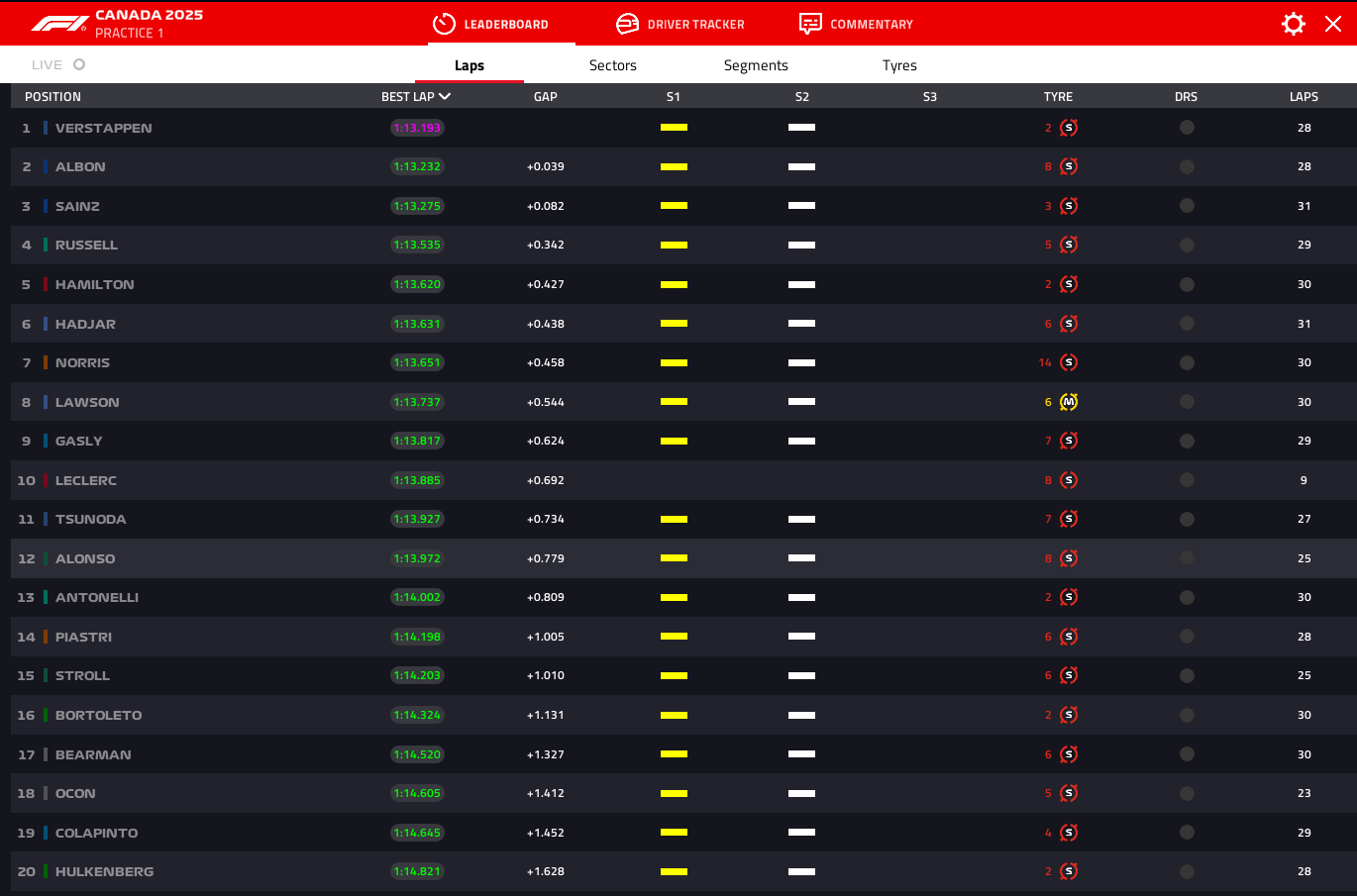Click Verstappen's best lap 1:13.193
This screenshot has height=896, width=1357.
417,128
